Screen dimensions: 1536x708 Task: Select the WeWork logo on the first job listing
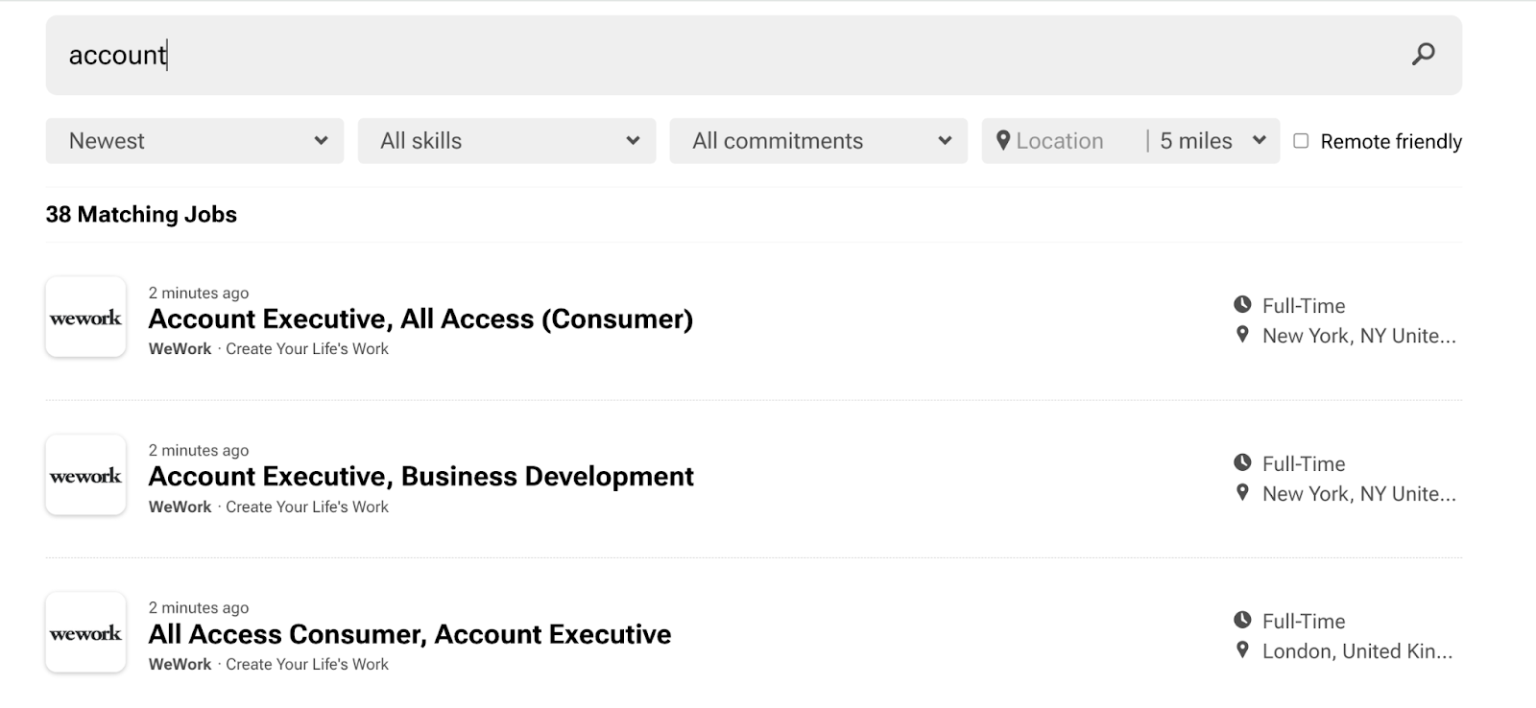[85, 316]
